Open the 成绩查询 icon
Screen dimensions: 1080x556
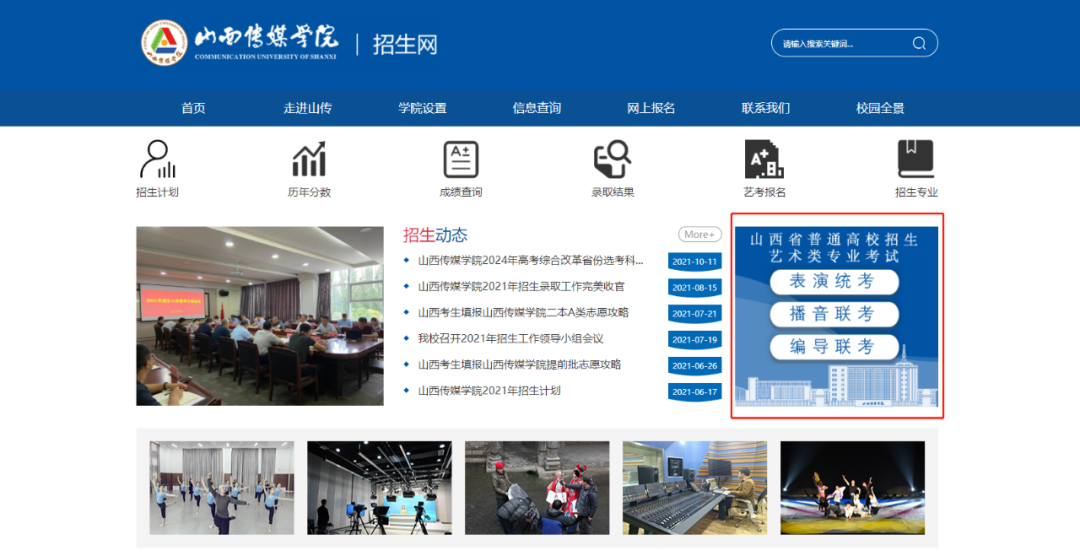point(461,160)
